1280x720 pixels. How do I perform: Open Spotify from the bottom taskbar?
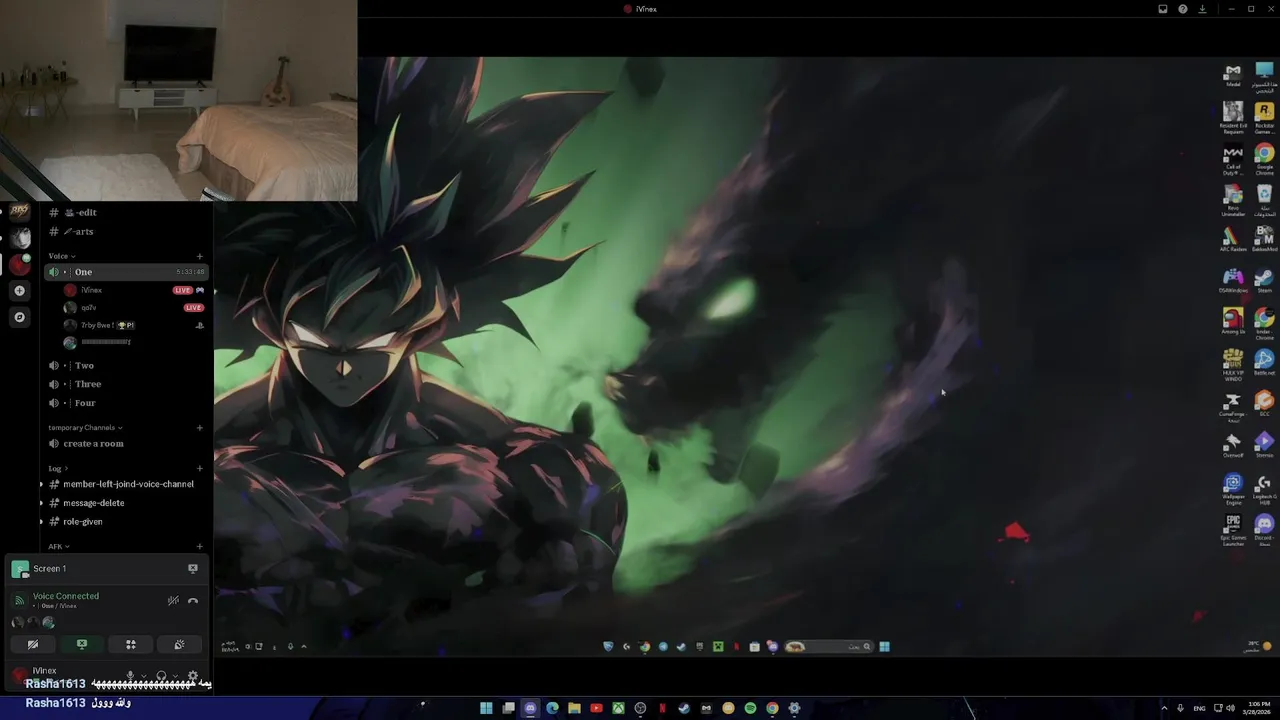tap(750, 708)
